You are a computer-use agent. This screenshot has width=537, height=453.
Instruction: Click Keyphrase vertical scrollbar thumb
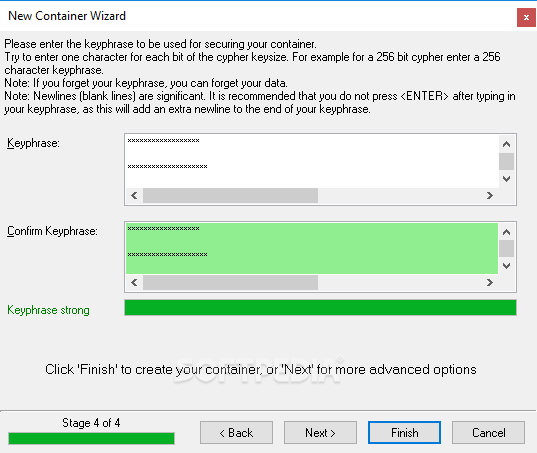click(x=507, y=161)
